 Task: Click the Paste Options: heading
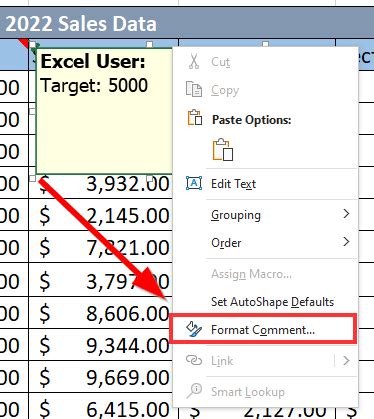pyautogui.click(x=252, y=120)
